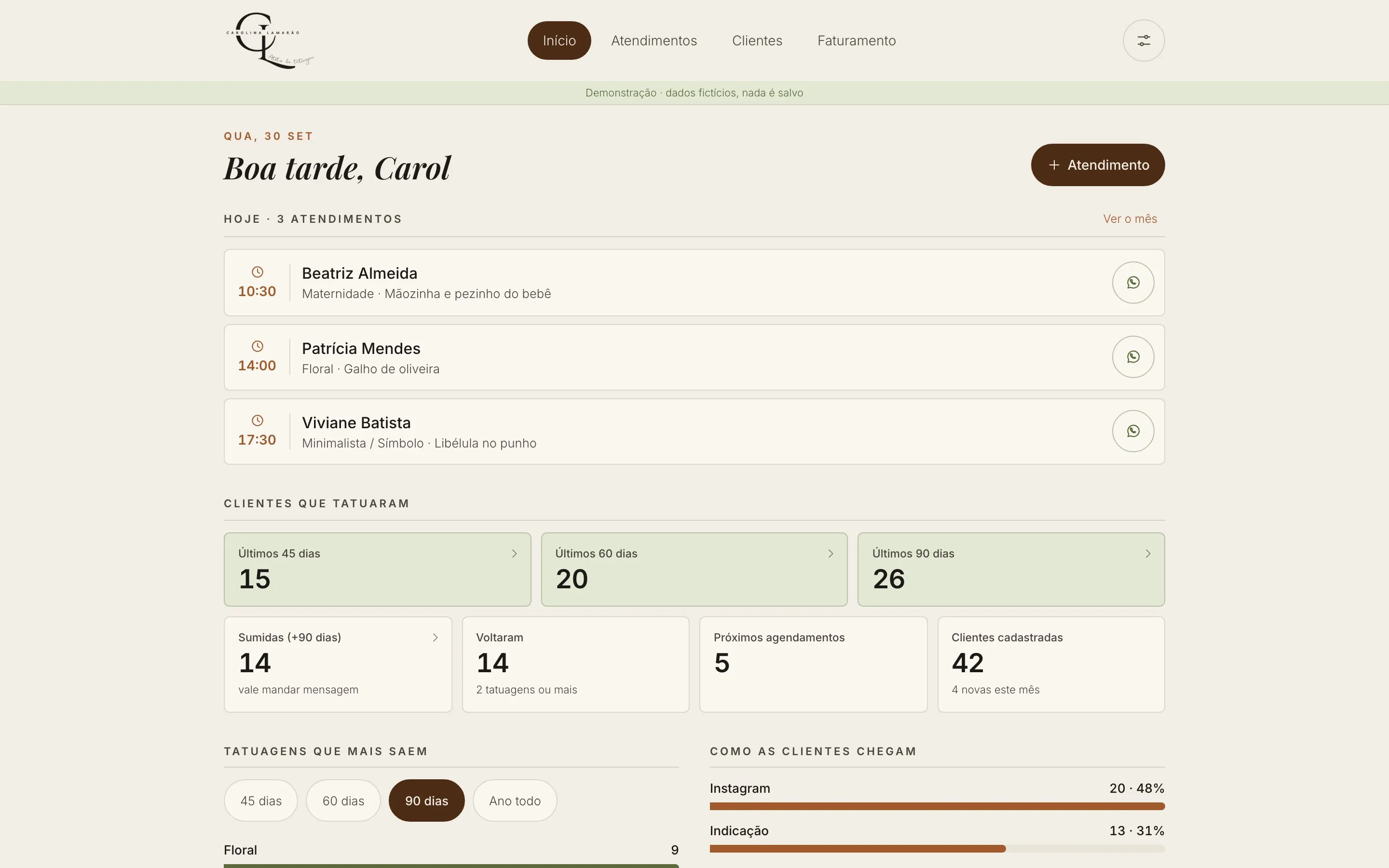Open the Atendimentos tab
The width and height of the screenshot is (1389, 868).
[x=654, y=41]
